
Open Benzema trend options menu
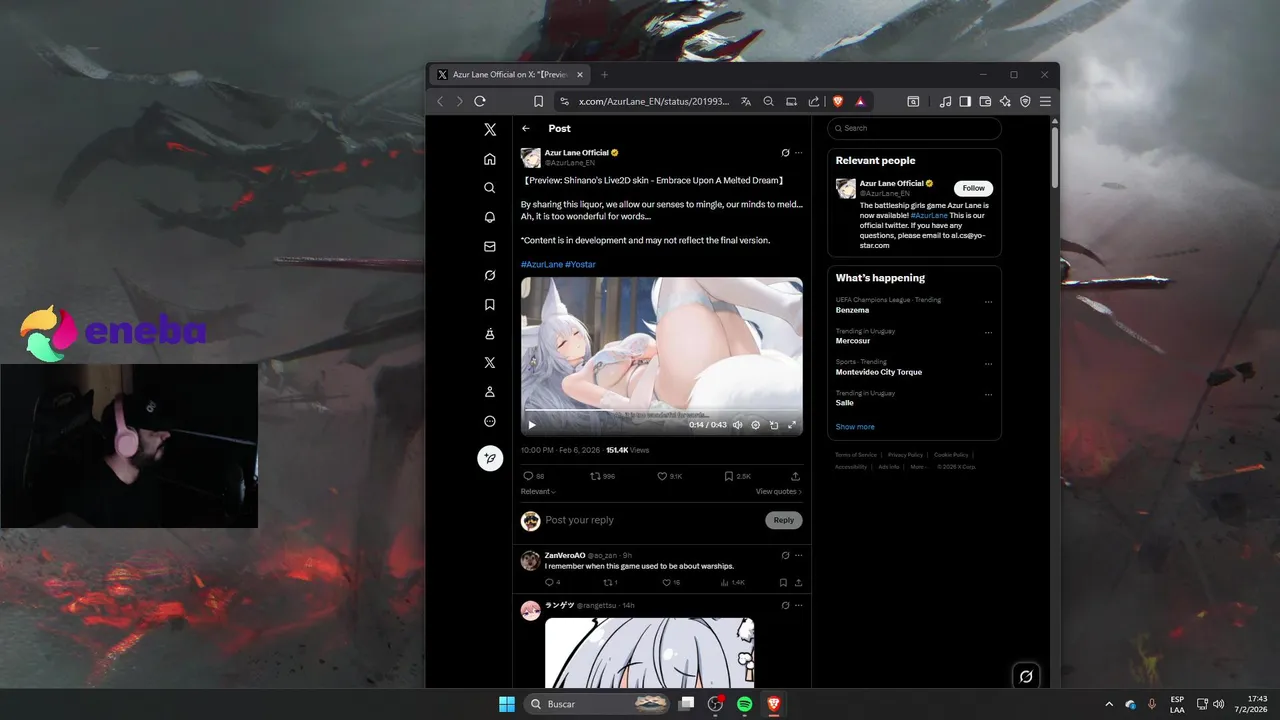pos(988,302)
